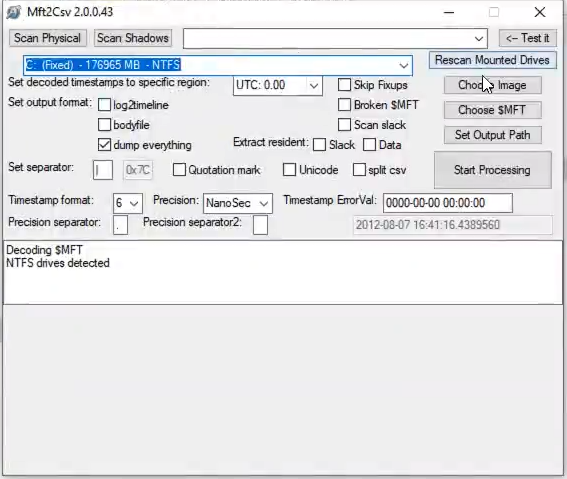Viewport: 567px width, 479px height.
Task: Tick the Extract resident Slack checkbox
Action: (319, 145)
